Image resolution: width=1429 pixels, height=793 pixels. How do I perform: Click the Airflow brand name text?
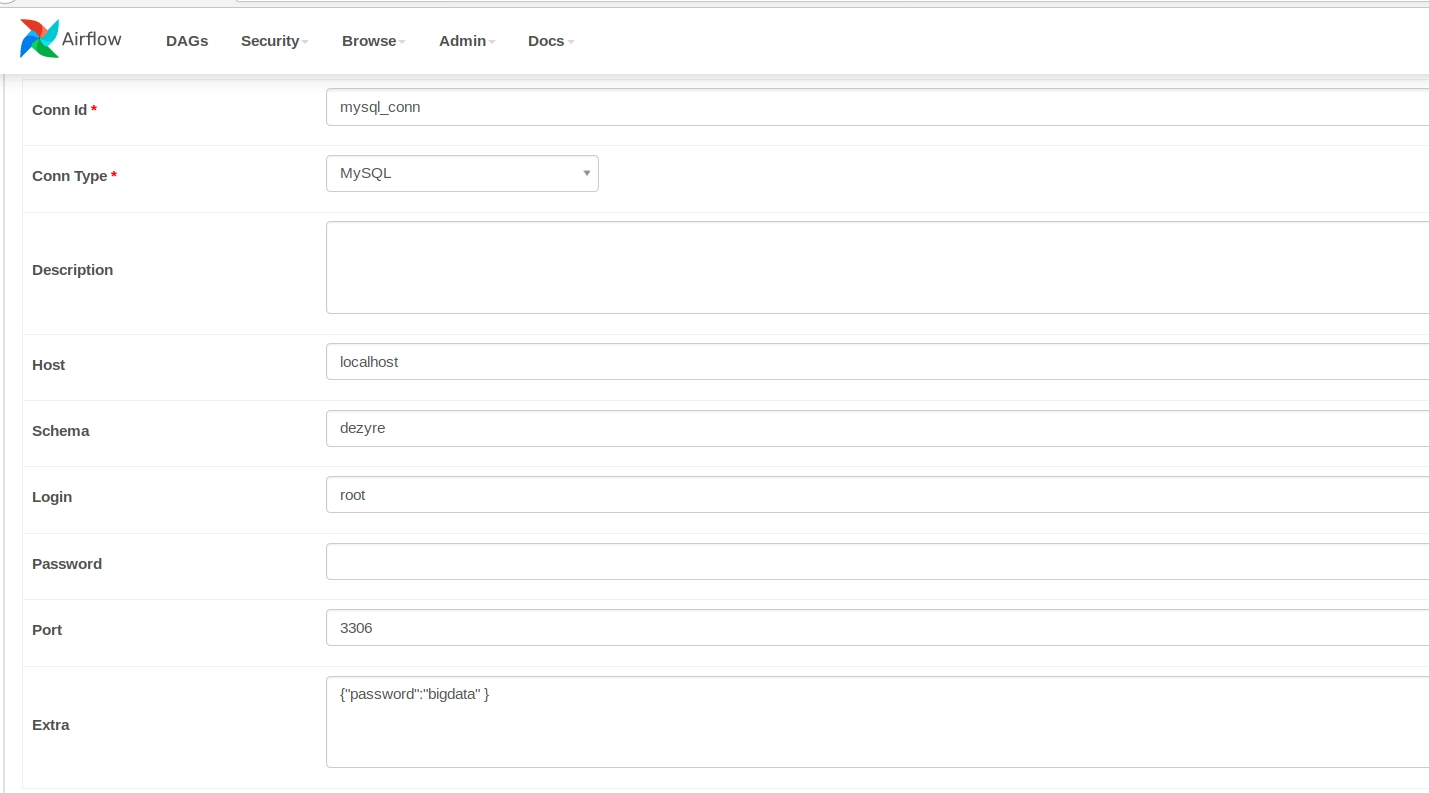[92, 39]
